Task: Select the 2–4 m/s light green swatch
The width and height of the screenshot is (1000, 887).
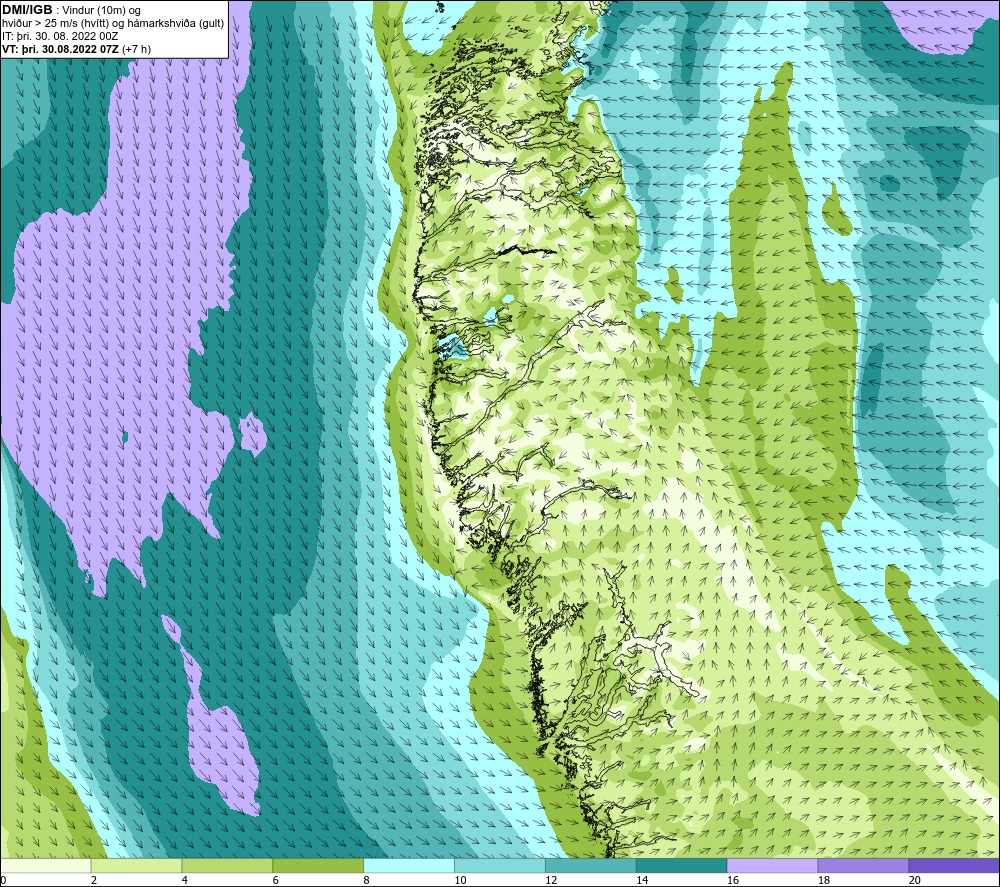Action: pos(136,865)
